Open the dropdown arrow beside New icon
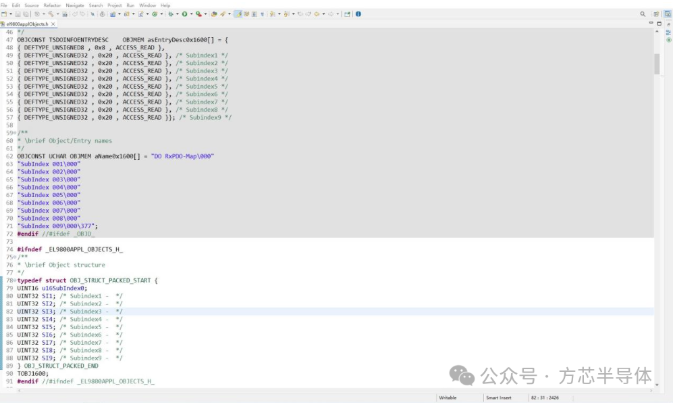Screen dimensions: 679x404 [10, 14]
